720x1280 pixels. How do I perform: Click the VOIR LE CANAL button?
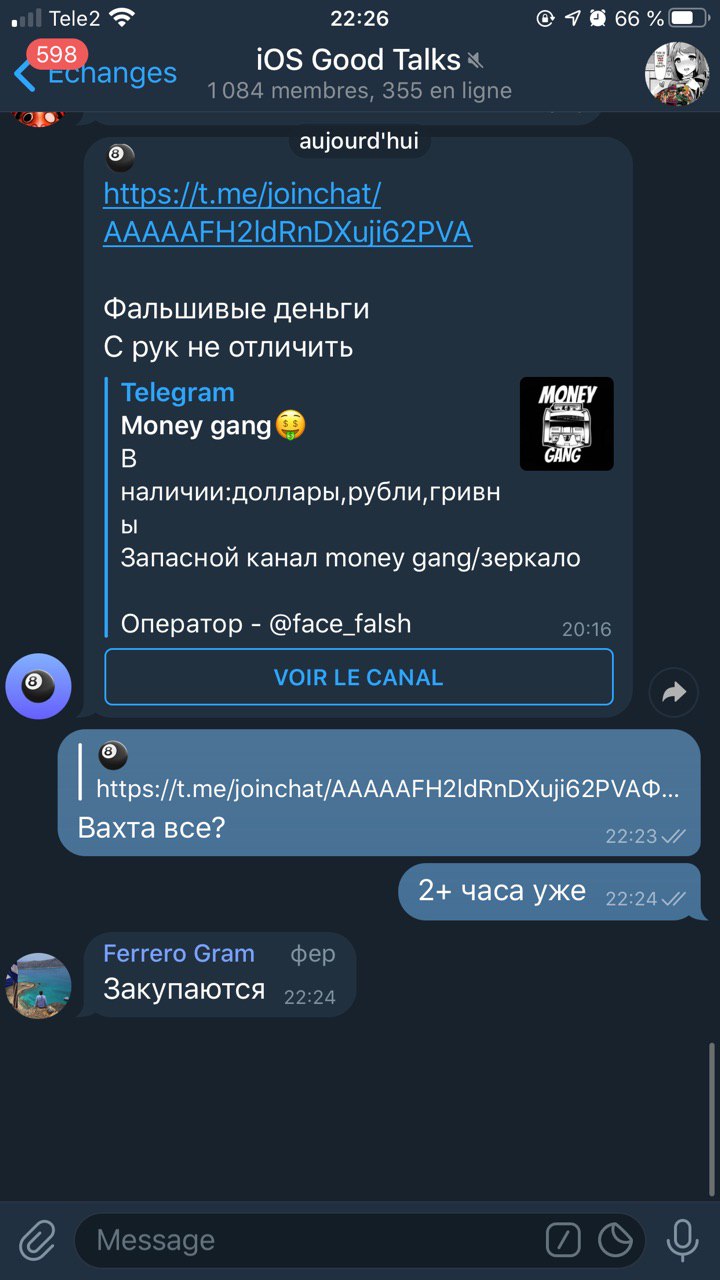pyautogui.click(x=358, y=677)
